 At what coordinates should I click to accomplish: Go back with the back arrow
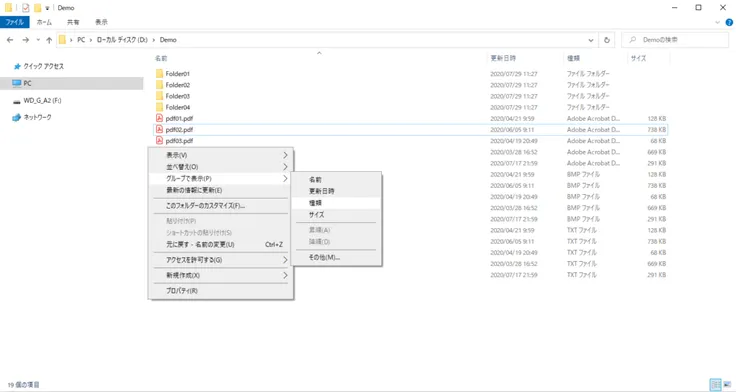click(x=10, y=40)
